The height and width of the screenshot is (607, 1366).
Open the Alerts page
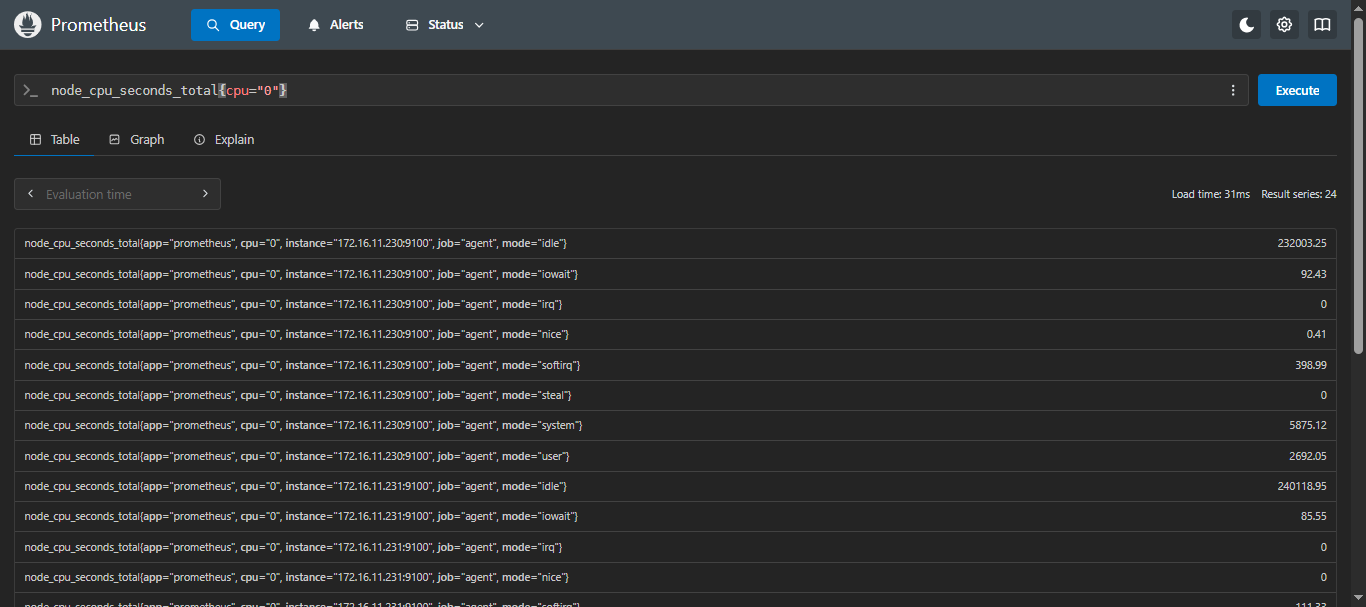tap(336, 25)
